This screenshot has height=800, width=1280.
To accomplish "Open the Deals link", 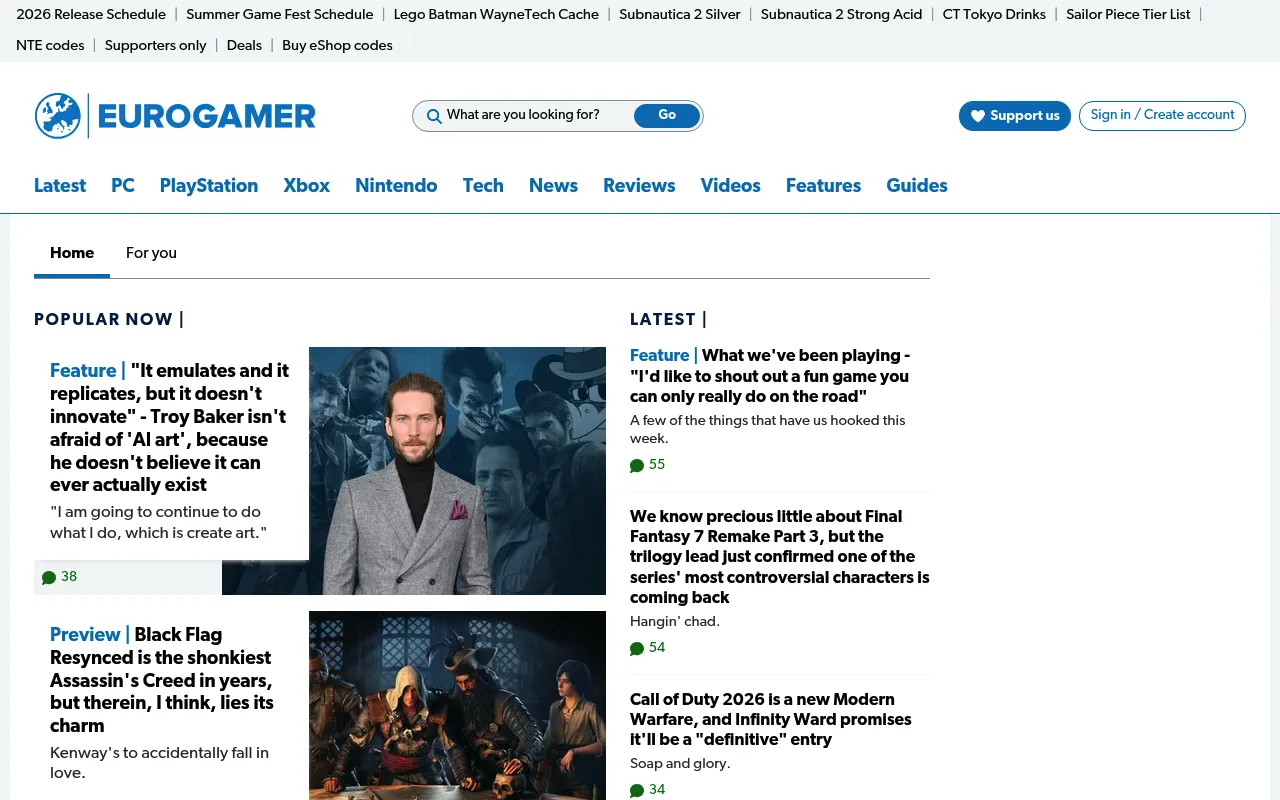I will [x=244, y=46].
